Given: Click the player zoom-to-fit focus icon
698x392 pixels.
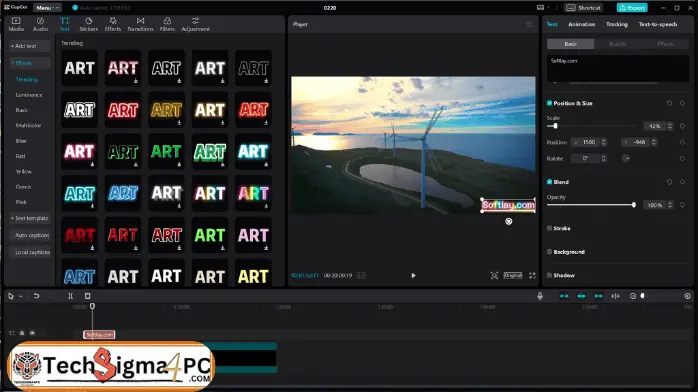Looking at the screenshot, I should coord(494,275).
